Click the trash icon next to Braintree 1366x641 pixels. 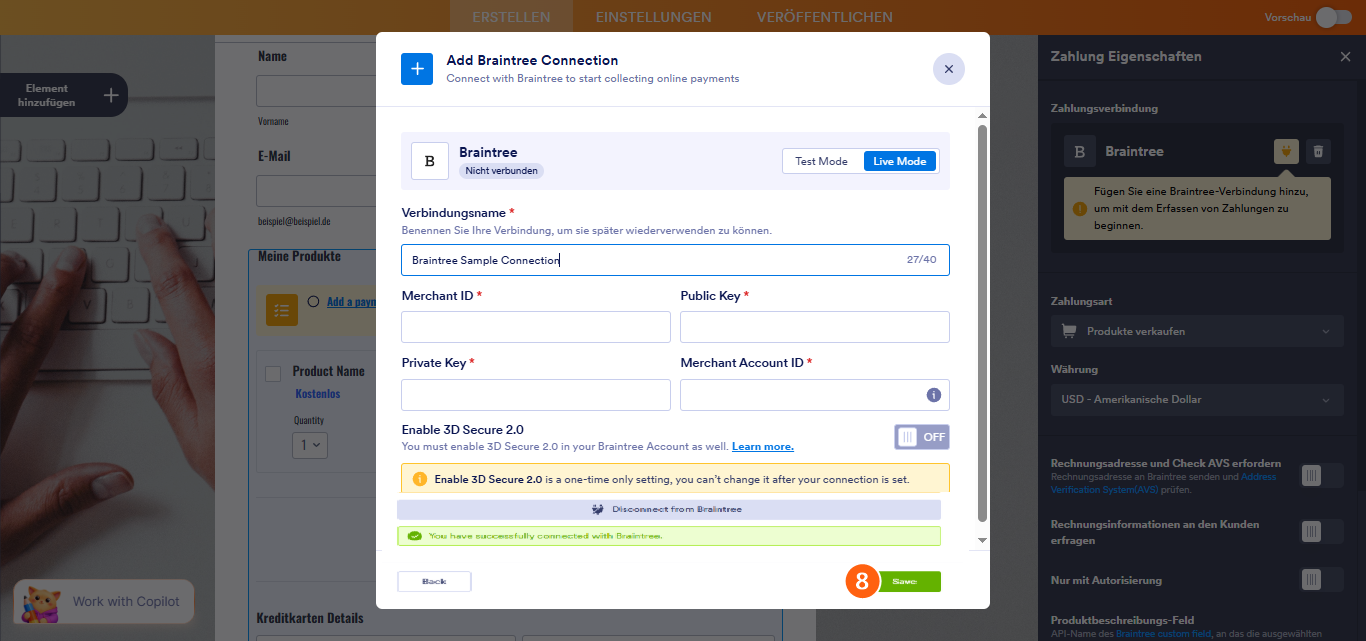pyautogui.click(x=1318, y=151)
